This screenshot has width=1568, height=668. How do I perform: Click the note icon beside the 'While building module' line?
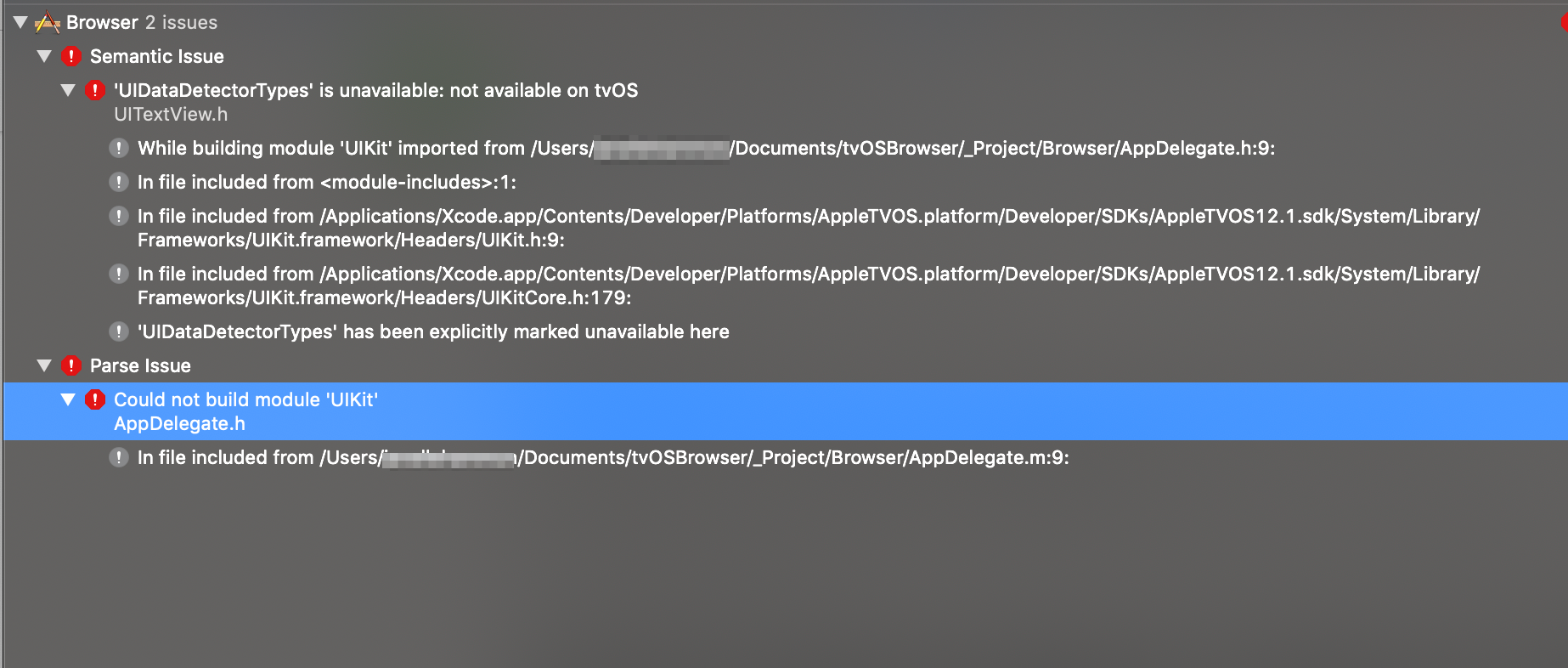coord(119,148)
